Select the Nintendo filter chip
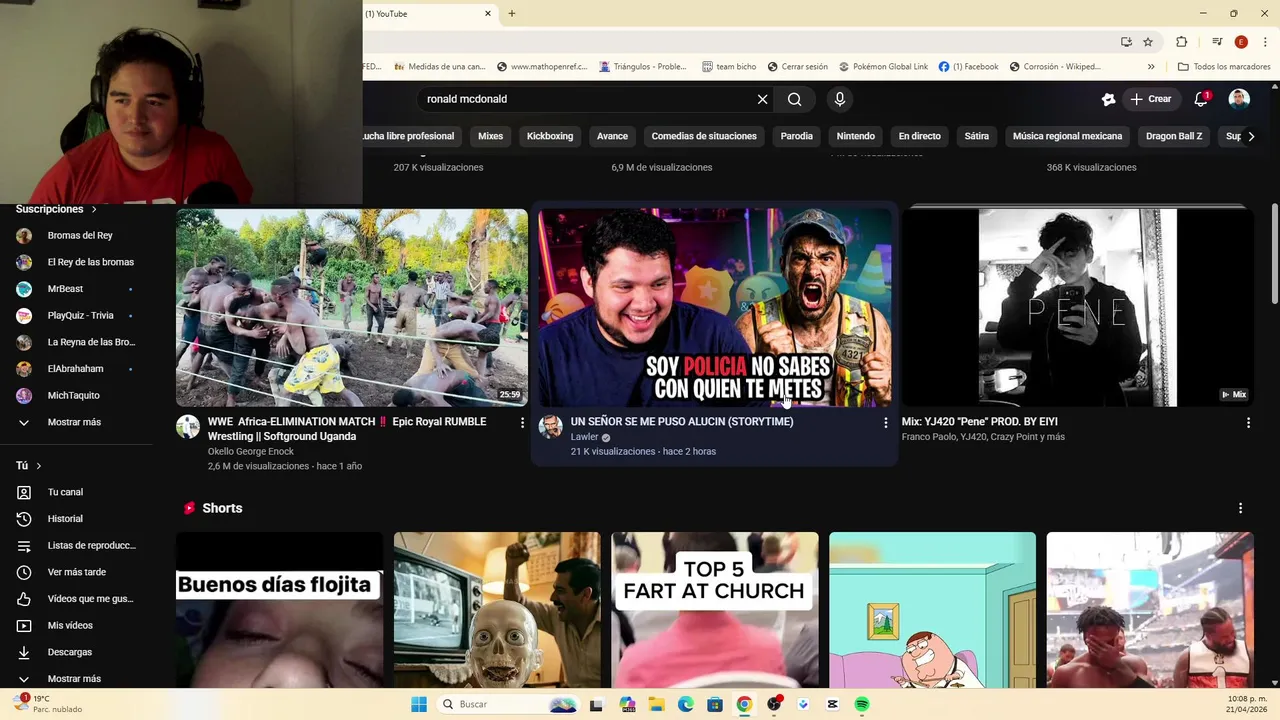1280x720 pixels. point(855,136)
